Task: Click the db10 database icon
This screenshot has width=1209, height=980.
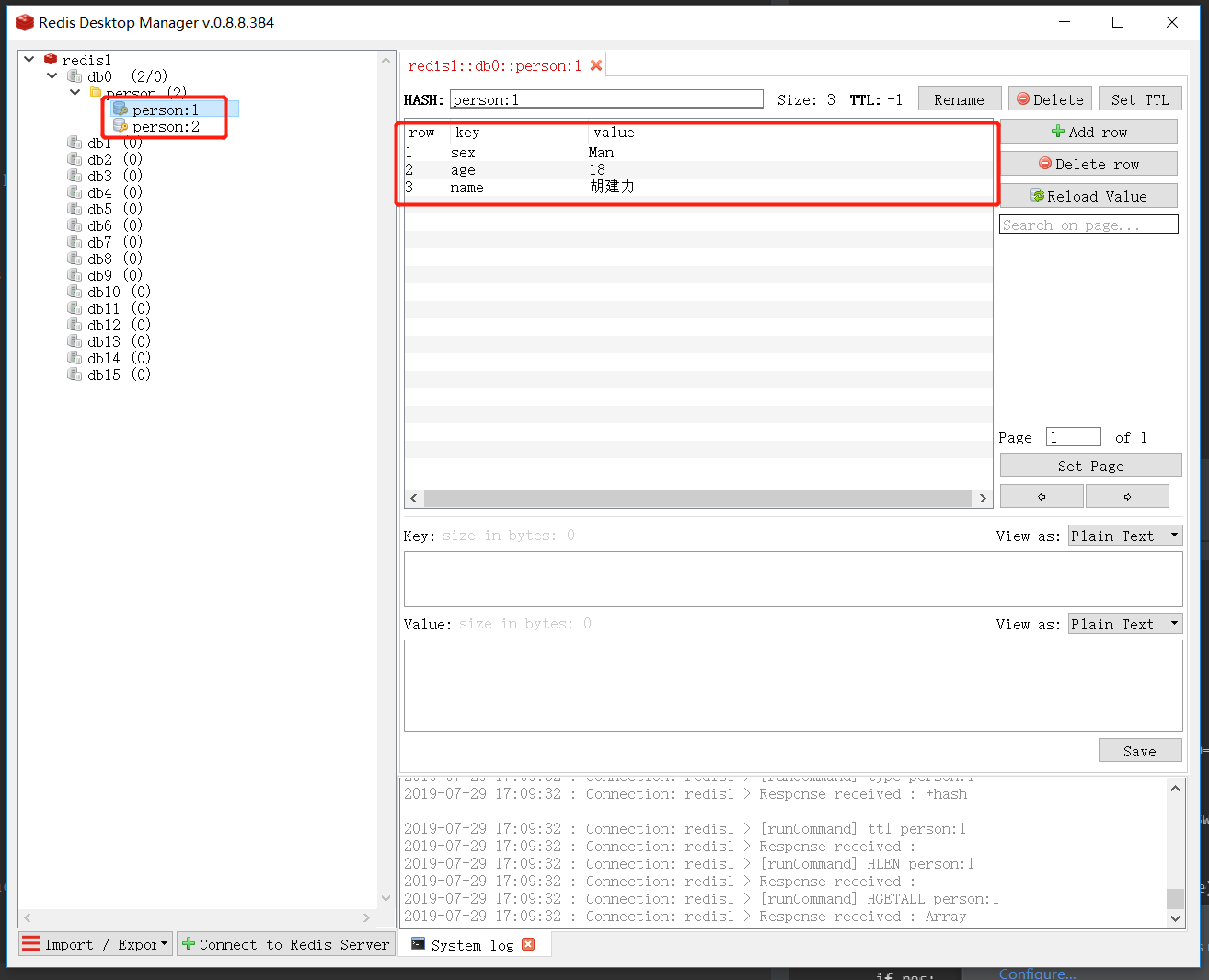Action: pos(75,292)
